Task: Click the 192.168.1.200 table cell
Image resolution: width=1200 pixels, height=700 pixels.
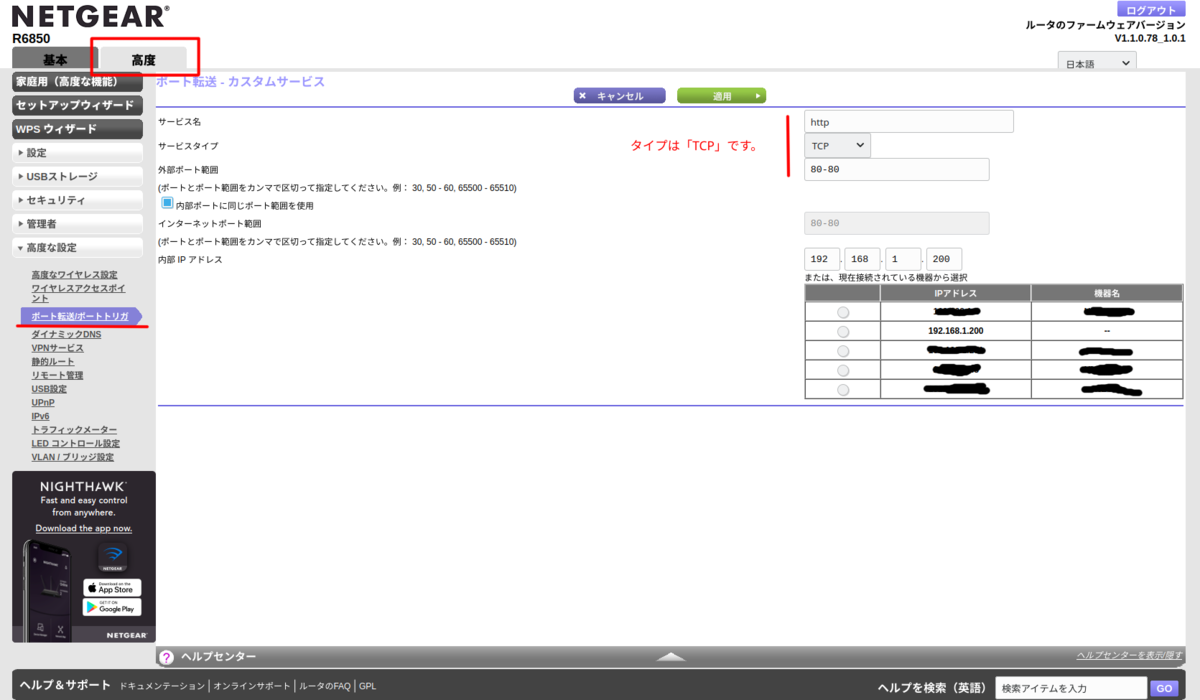Action: pyautogui.click(x=956, y=331)
